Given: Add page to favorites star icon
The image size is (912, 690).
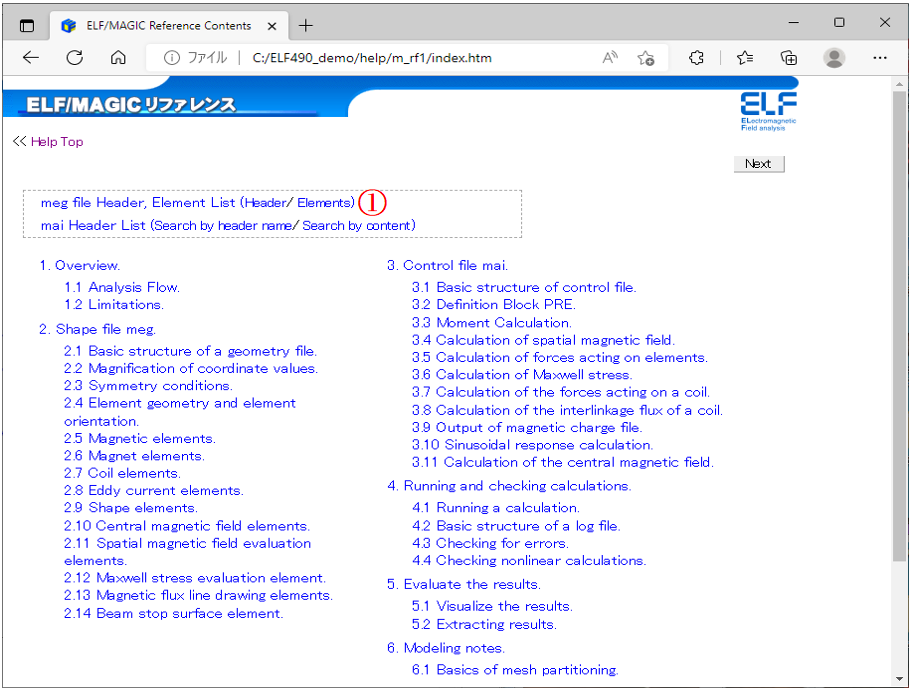Looking at the screenshot, I should 646,58.
